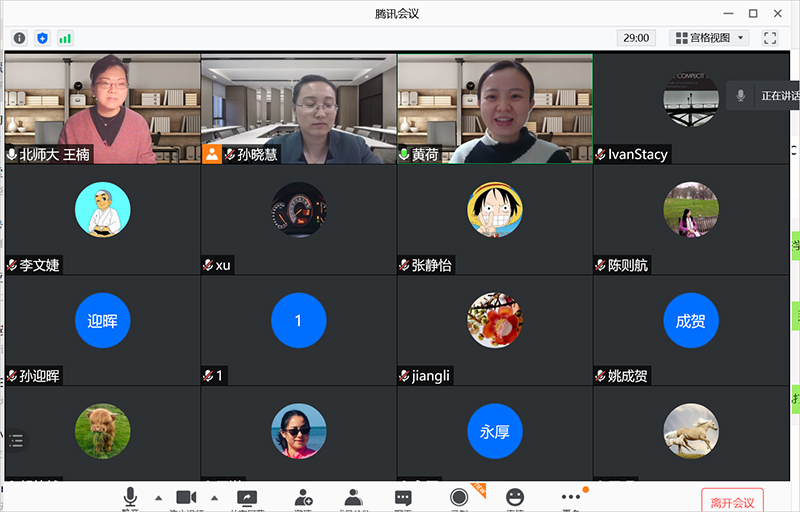Open the invite participants icon

coord(303,498)
